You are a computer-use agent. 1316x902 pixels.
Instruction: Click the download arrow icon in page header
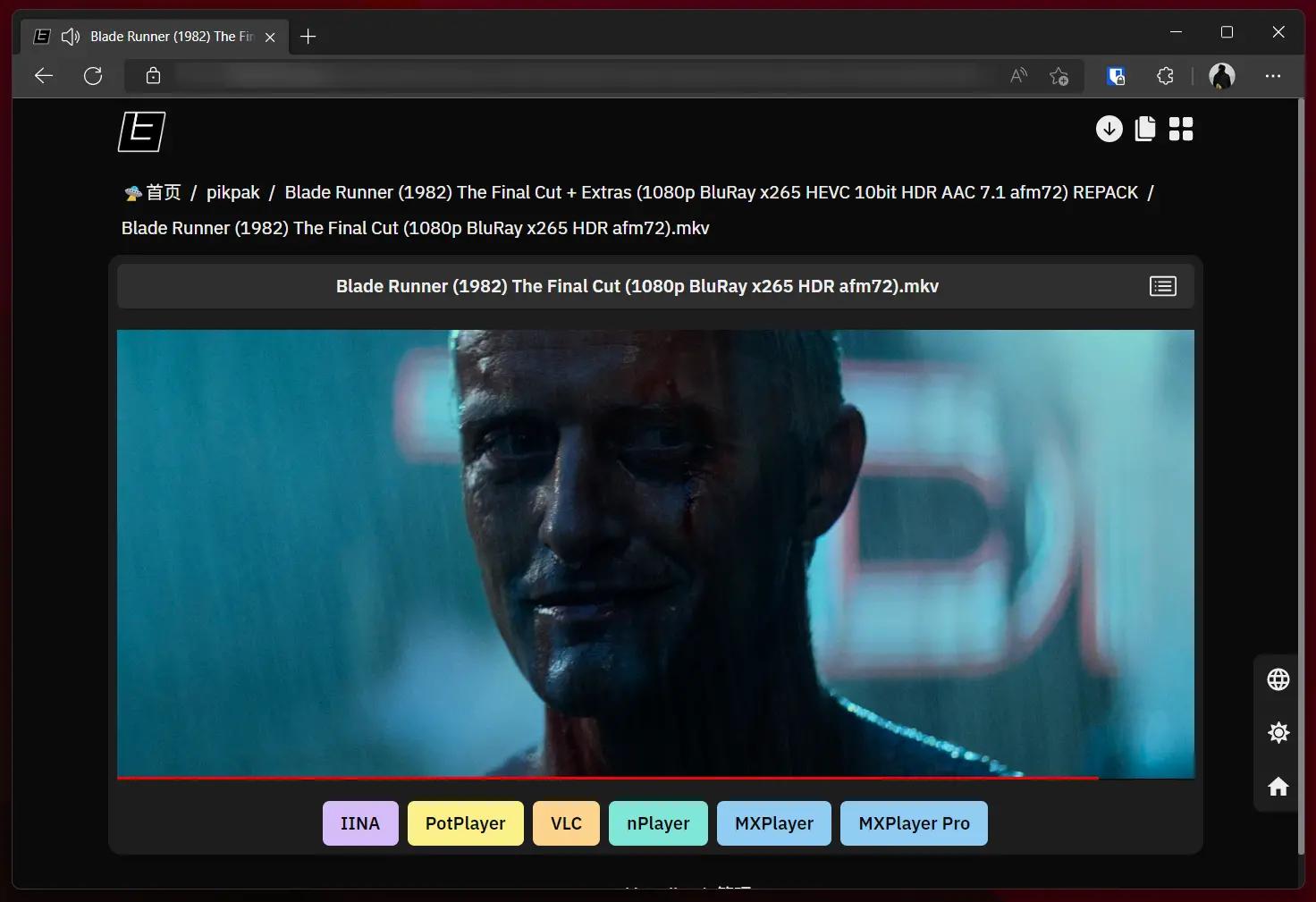point(1109,129)
